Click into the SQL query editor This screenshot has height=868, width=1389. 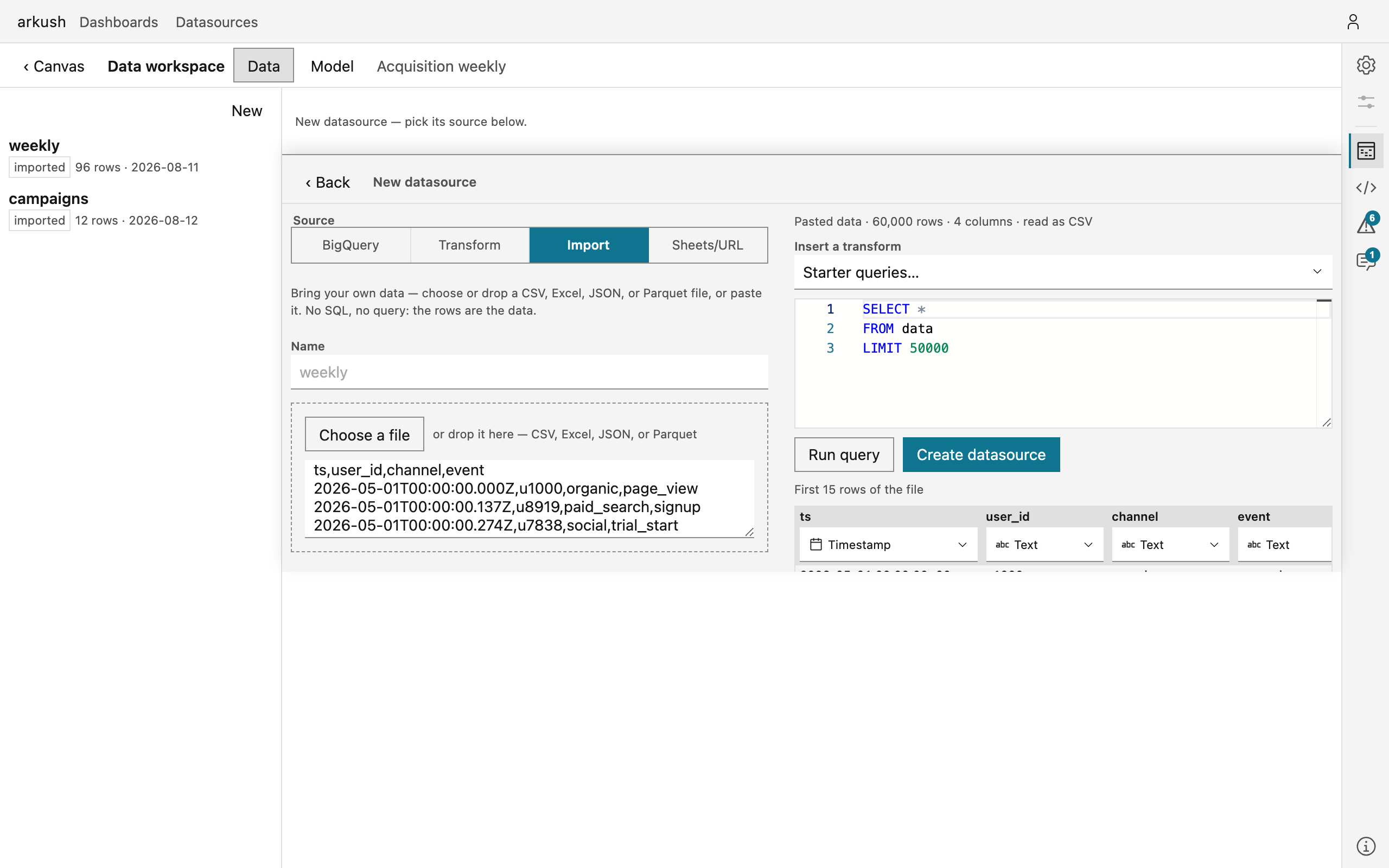tap(1063, 363)
